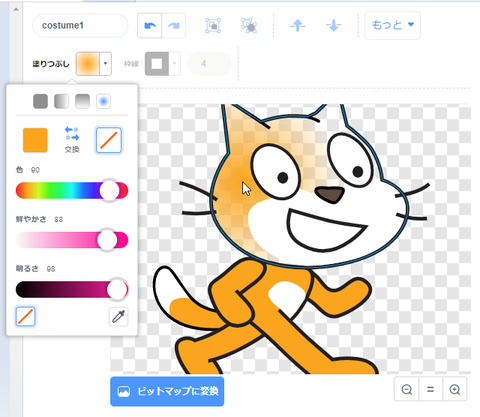Viewport: 480px width, 417px height.
Task: Click the Ungroup objects icon
Action: tap(249, 26)
